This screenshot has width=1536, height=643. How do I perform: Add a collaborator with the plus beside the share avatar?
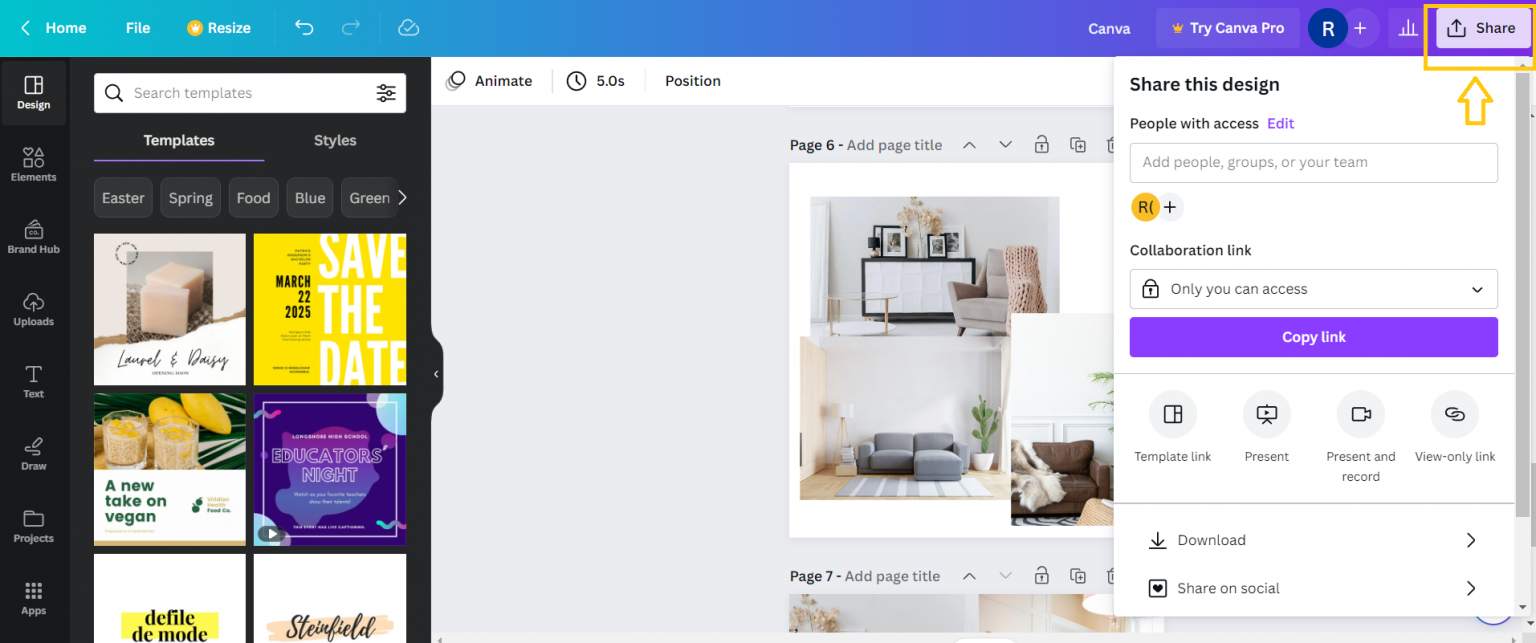click(1170, 208)
